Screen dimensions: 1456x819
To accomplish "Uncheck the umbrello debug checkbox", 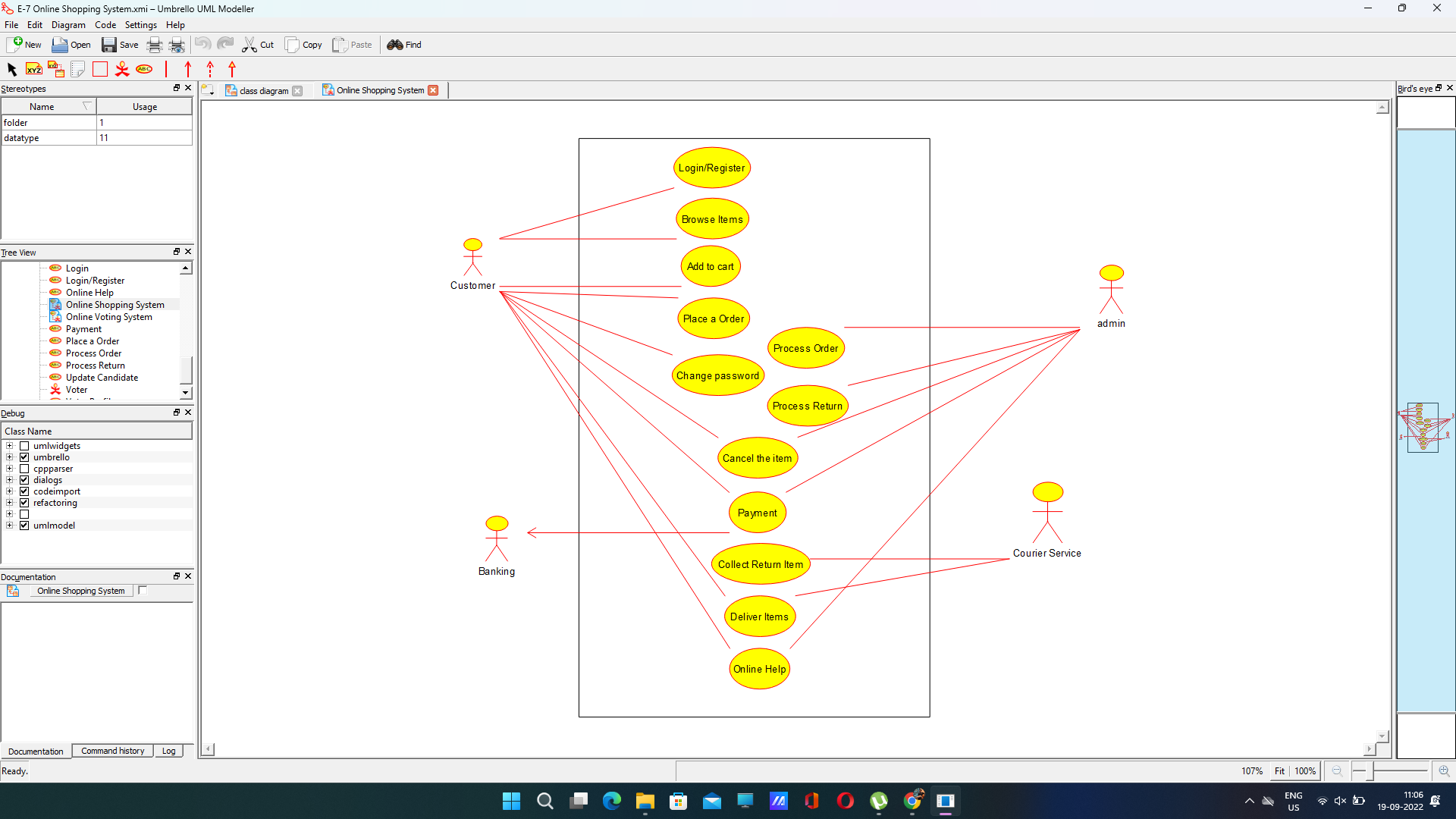I will click(x=24, y=457).
